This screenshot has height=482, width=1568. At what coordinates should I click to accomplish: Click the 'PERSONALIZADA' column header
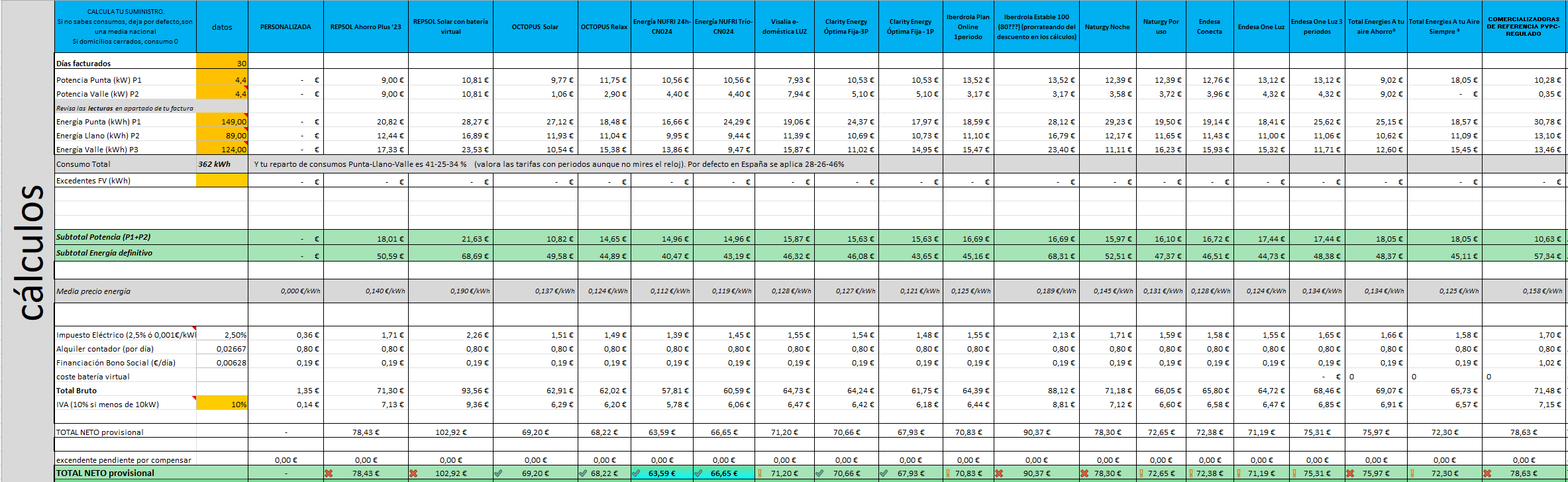286,26
